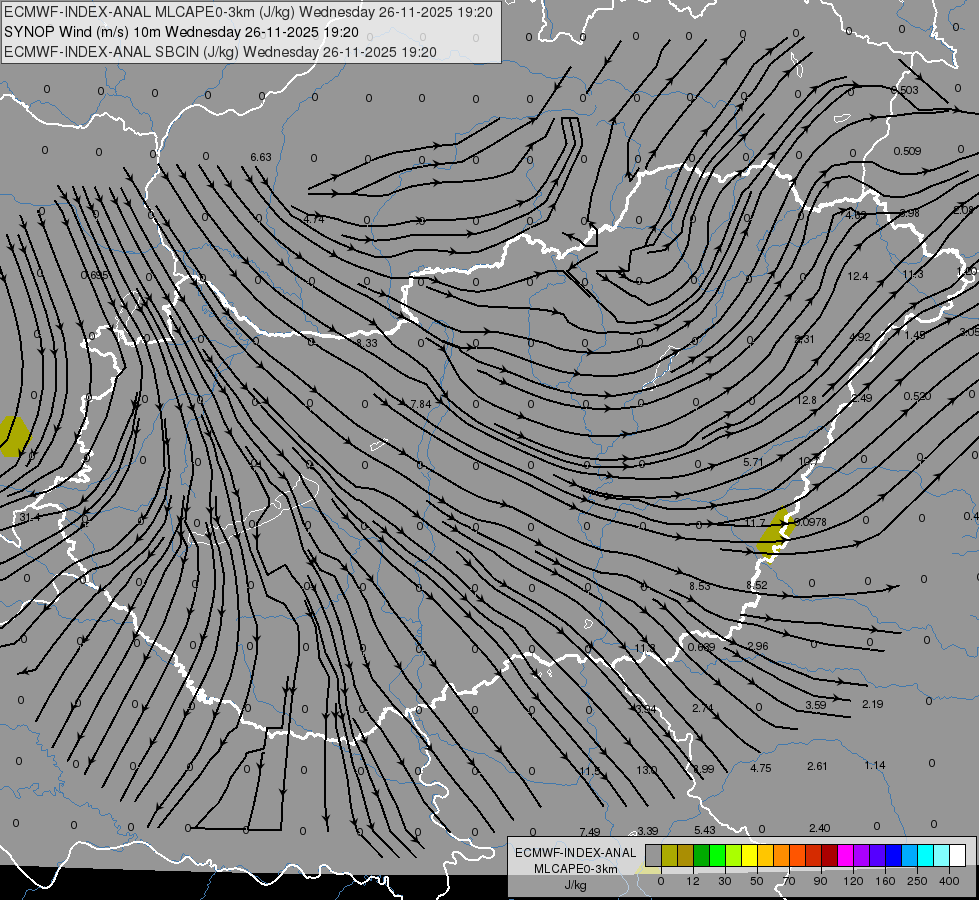Click the map value 12.4
This screenshot has height=900, width=979.
coord(858,275)
